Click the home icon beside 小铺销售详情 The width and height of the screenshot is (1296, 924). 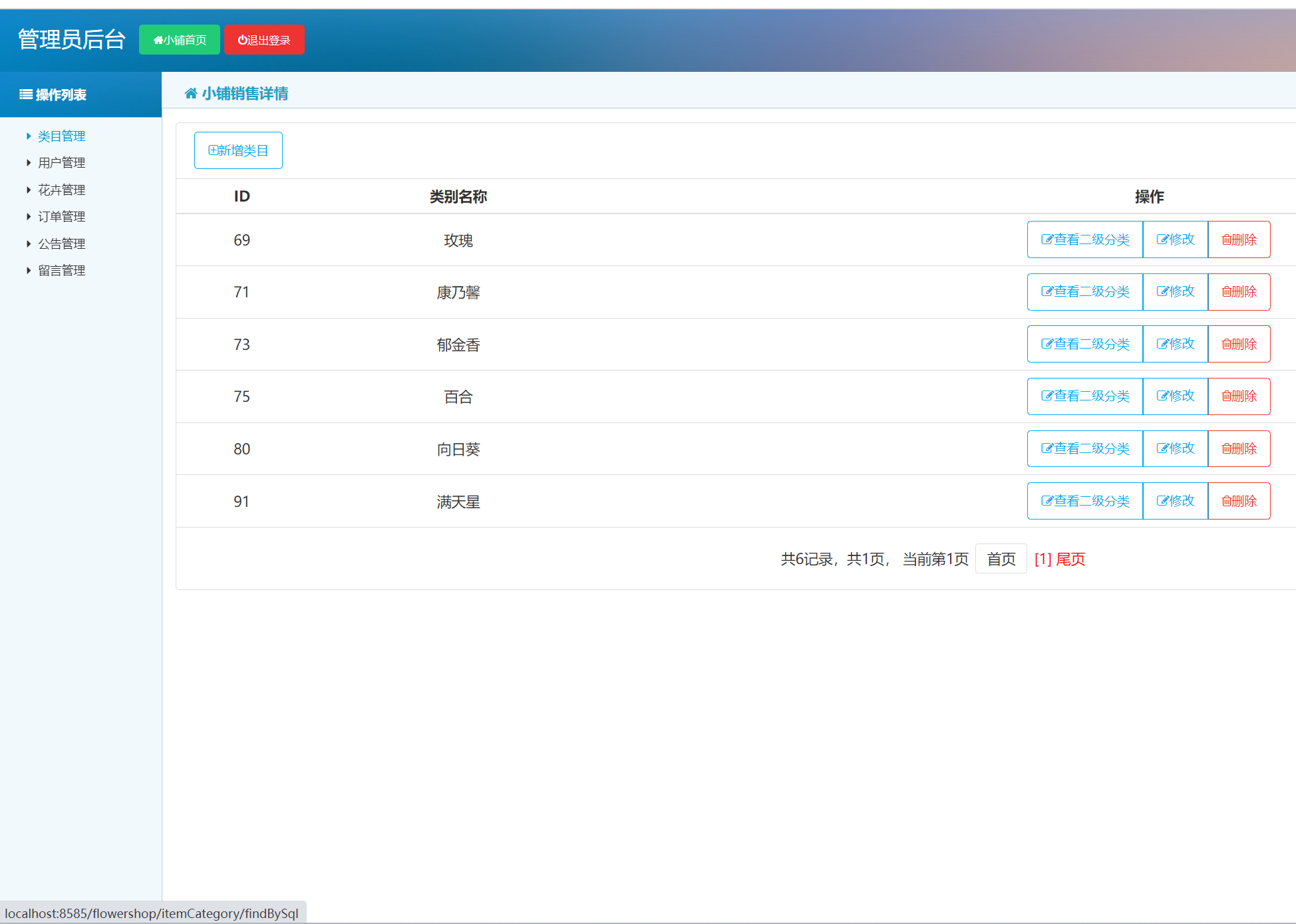point(191,94)
